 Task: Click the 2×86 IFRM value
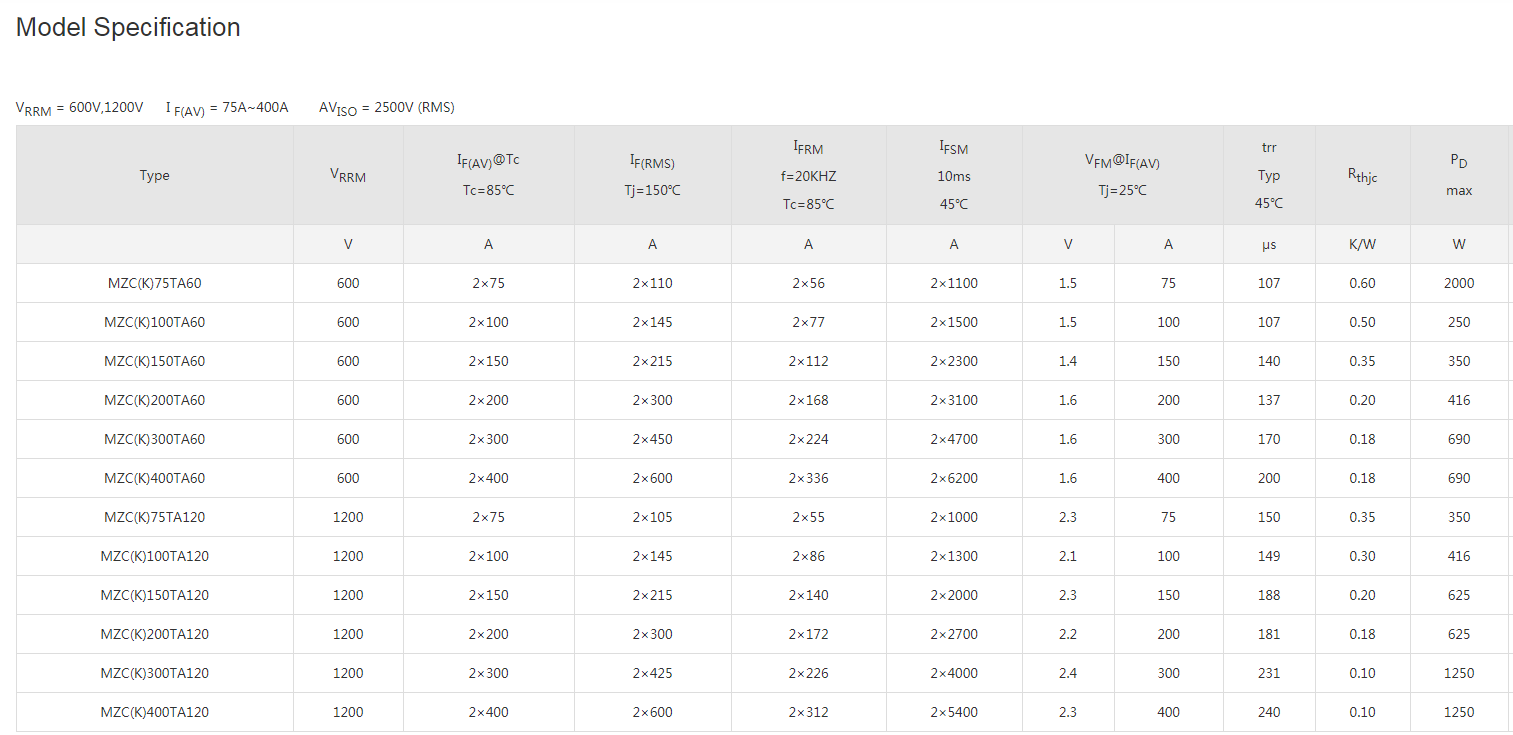point(808,556)
